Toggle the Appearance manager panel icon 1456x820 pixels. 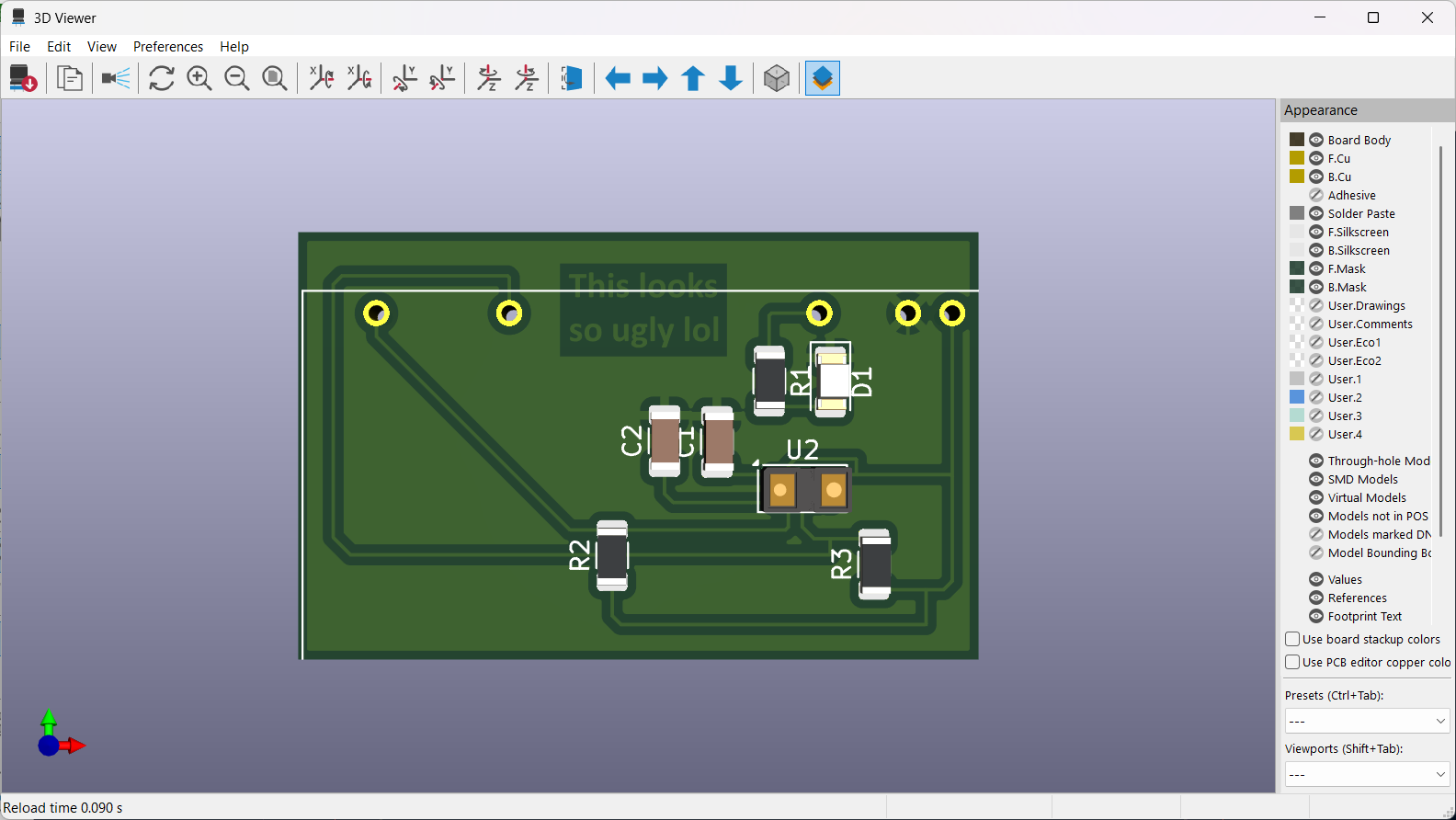pos(823,78)
